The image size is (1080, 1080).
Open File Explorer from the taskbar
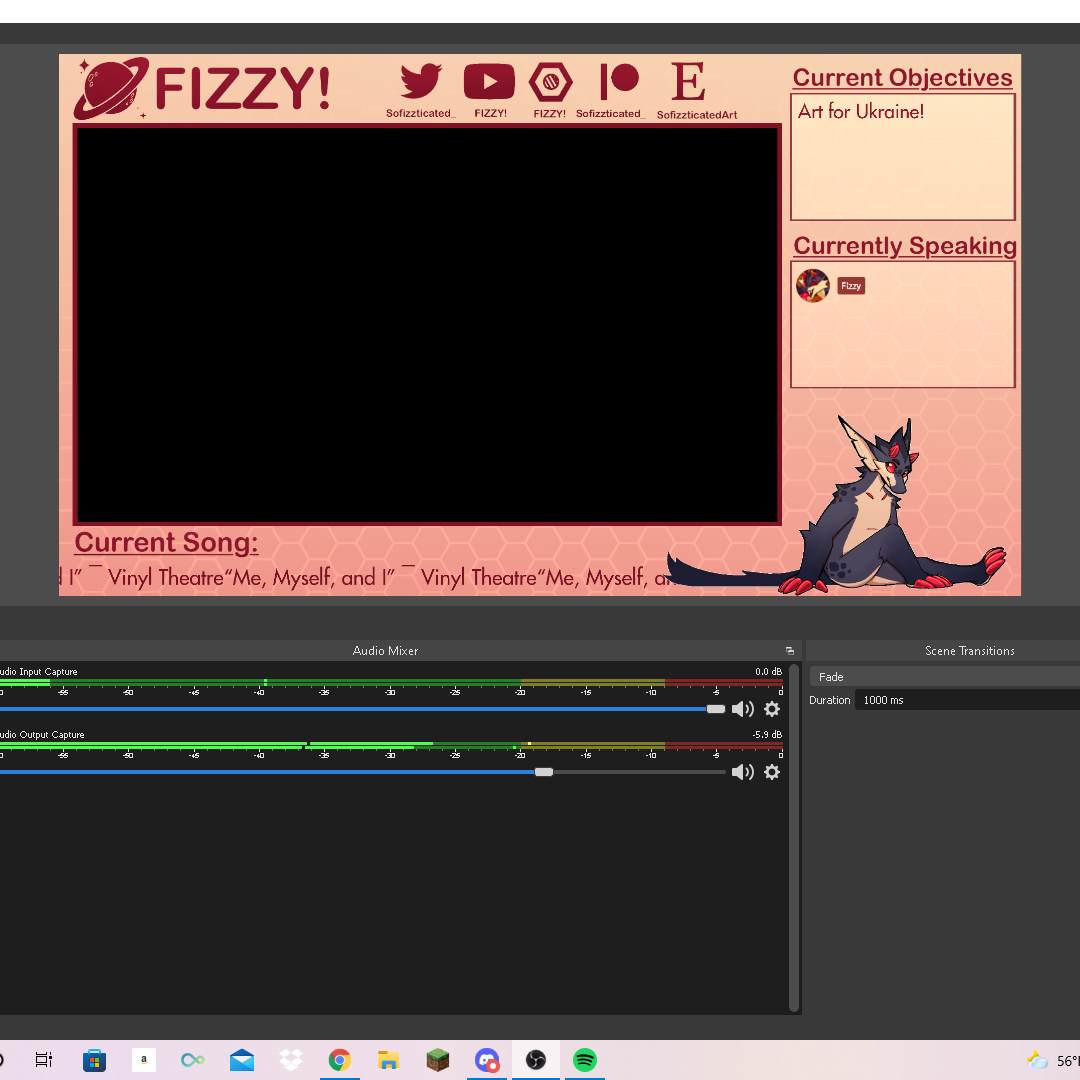coord(388,1060)
